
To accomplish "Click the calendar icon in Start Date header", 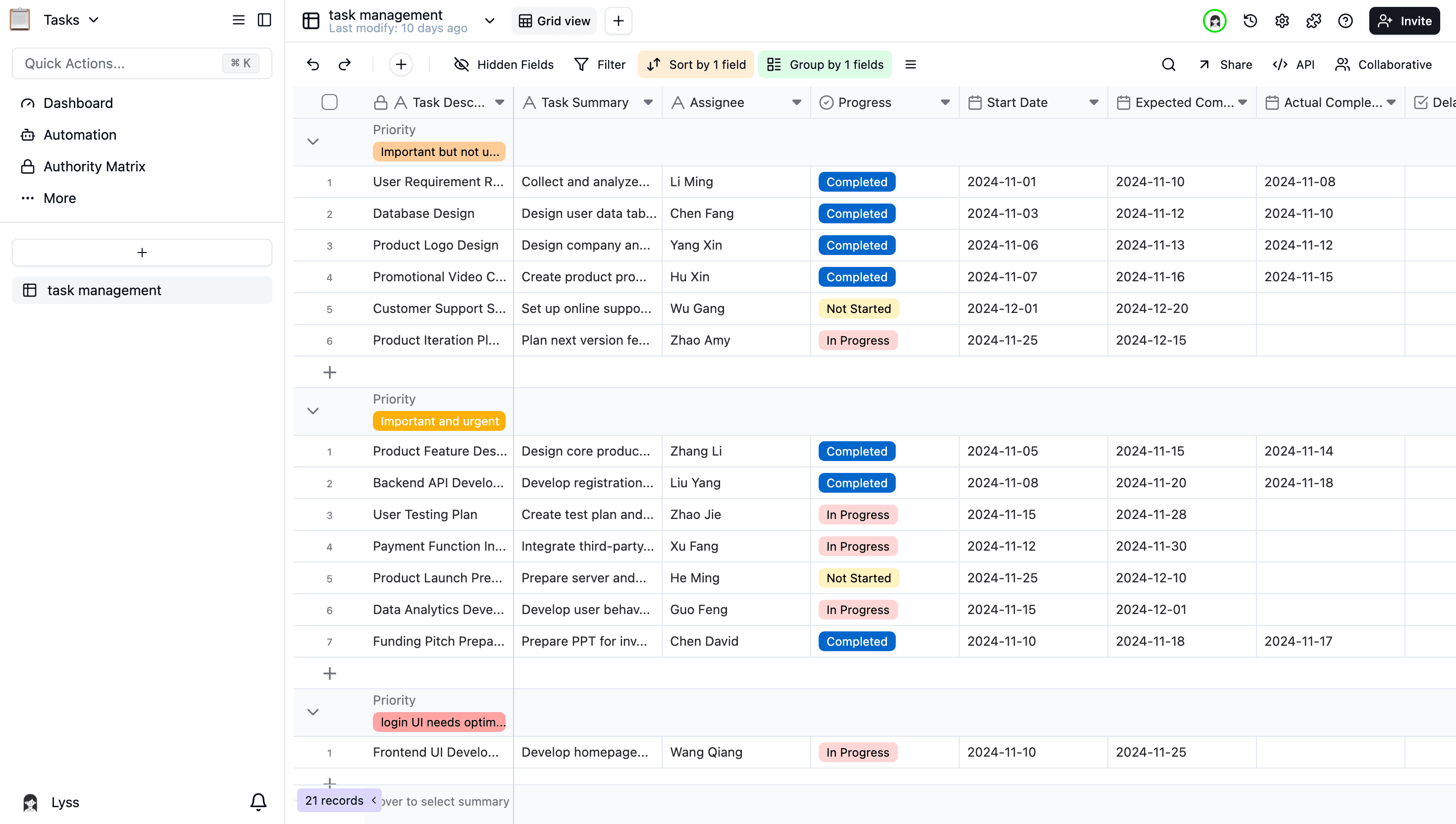I will pyautogui.click(x=975, y=103).
